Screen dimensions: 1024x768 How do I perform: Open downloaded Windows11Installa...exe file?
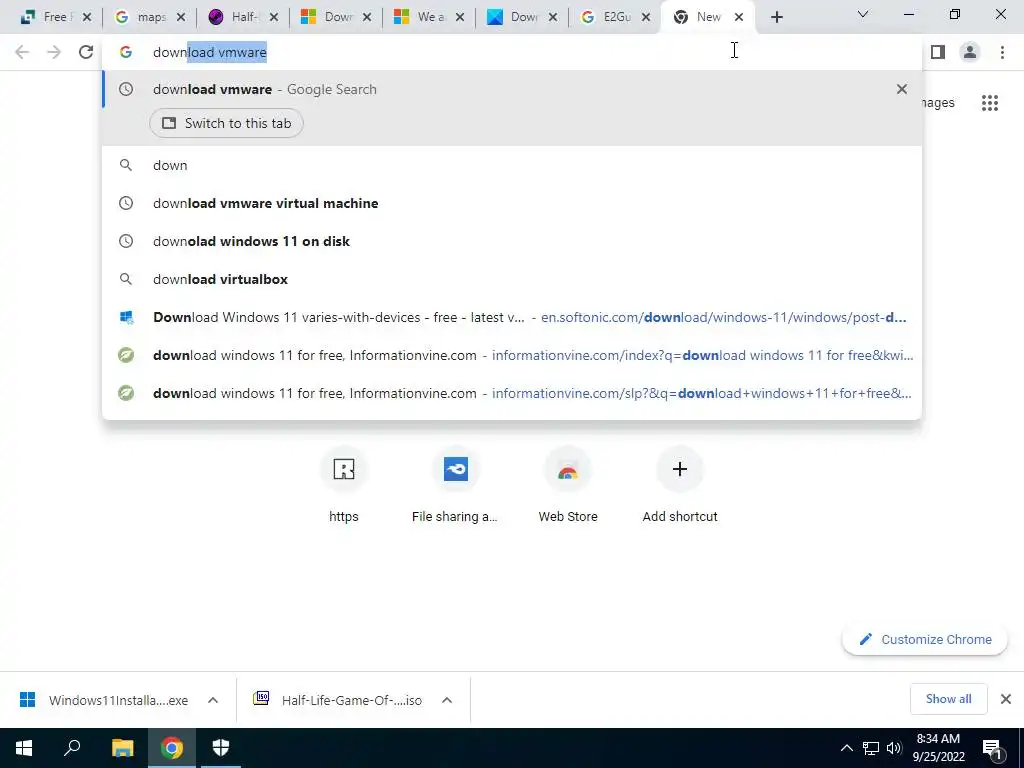[104, 700]
